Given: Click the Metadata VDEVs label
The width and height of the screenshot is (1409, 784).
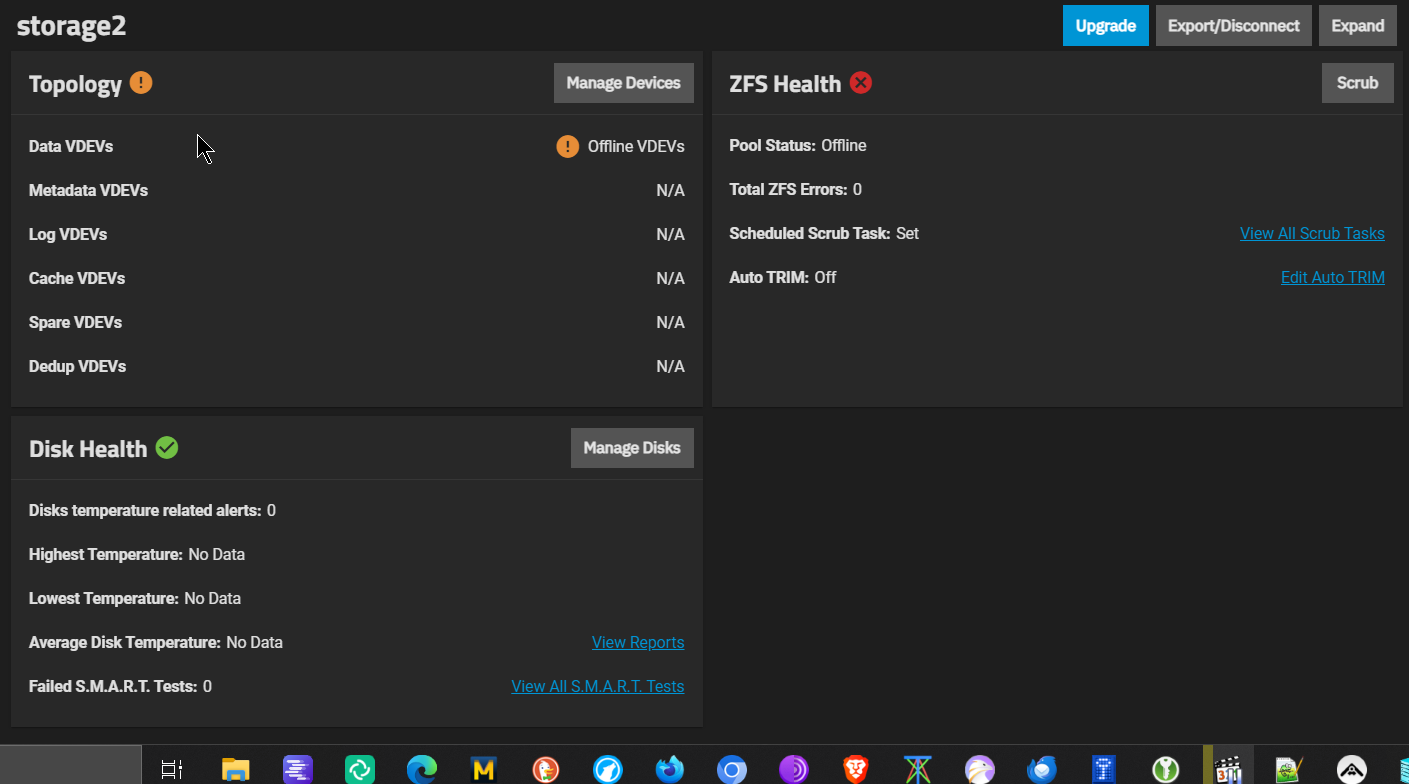Looking at the screenshot, I should [88, 190].
